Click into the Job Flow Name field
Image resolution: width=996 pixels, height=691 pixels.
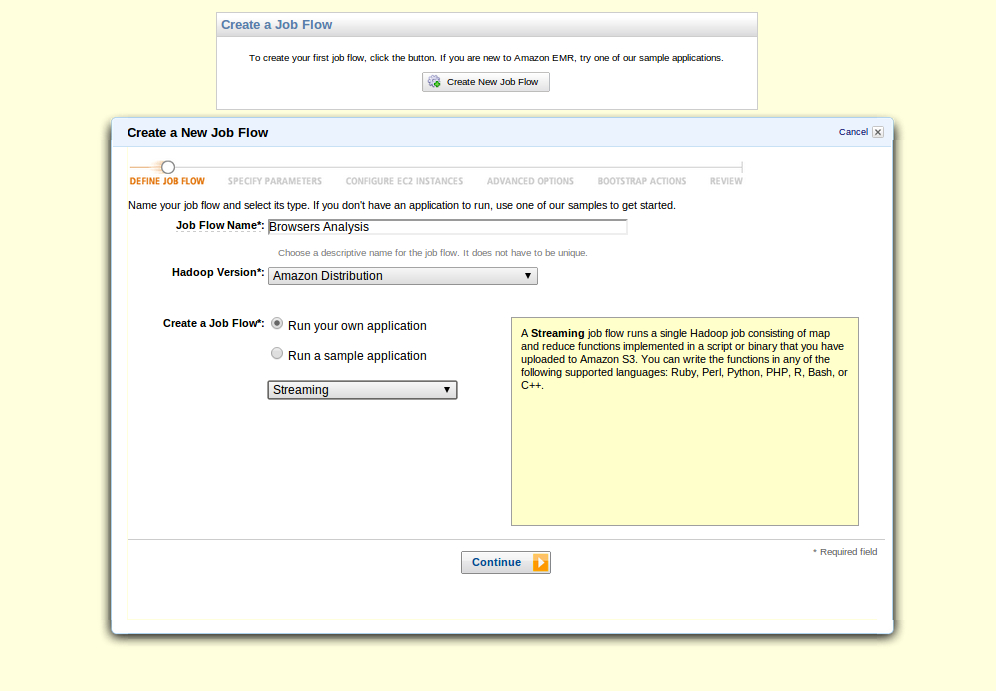(x=447, y=227)
